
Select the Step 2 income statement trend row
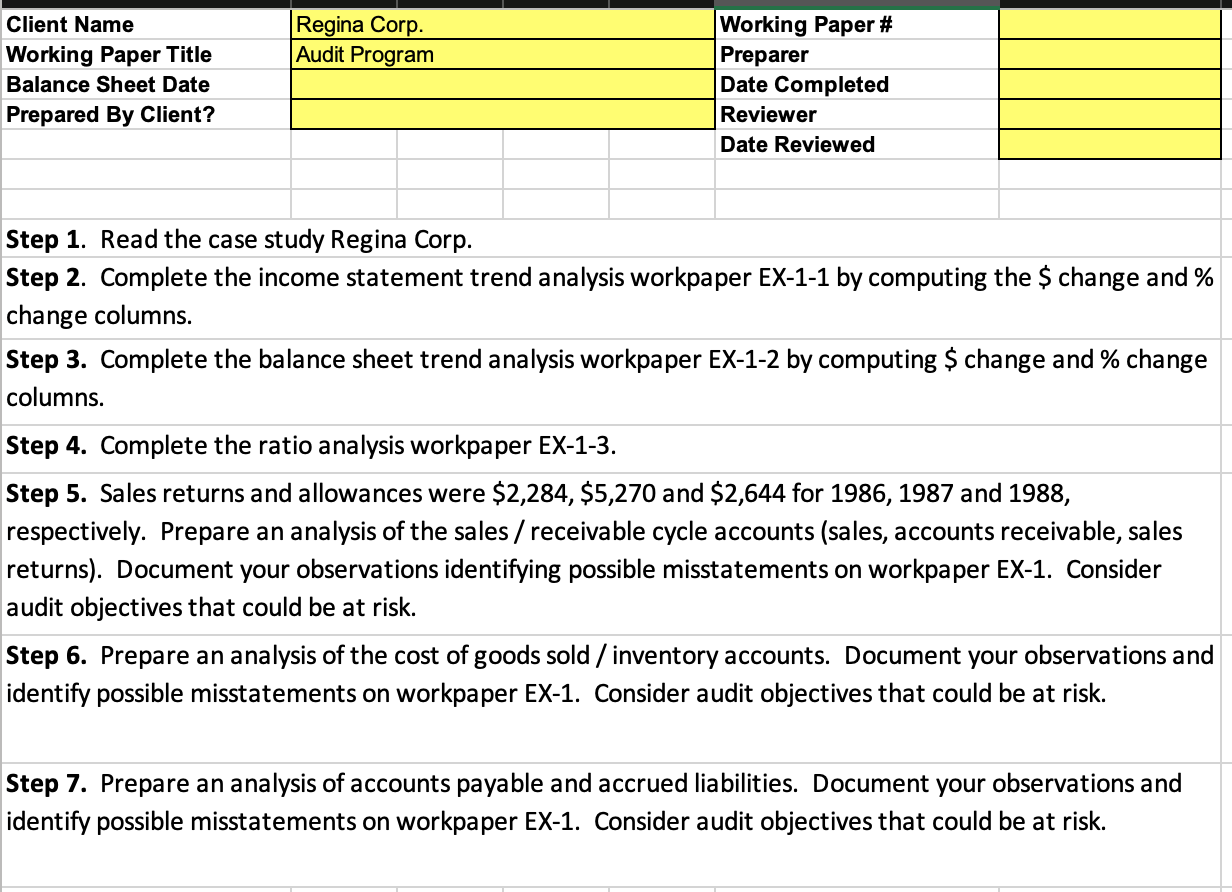pyautogui.click(x=500, y=296)
